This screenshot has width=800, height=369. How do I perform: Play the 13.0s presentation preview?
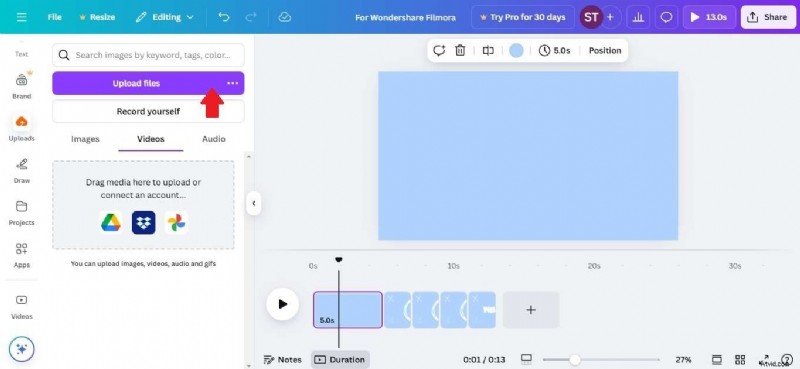pyautogui.click(x=708, y=17)
